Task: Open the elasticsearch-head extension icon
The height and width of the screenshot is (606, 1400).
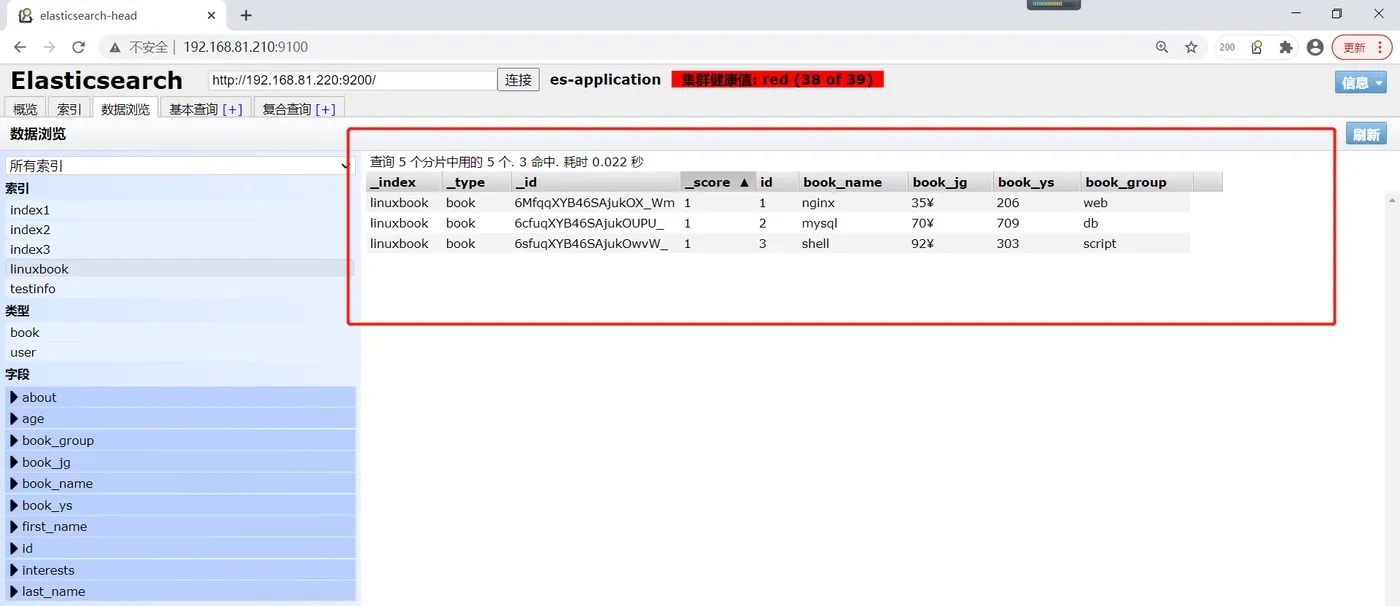Action: tap(1257, 47)
